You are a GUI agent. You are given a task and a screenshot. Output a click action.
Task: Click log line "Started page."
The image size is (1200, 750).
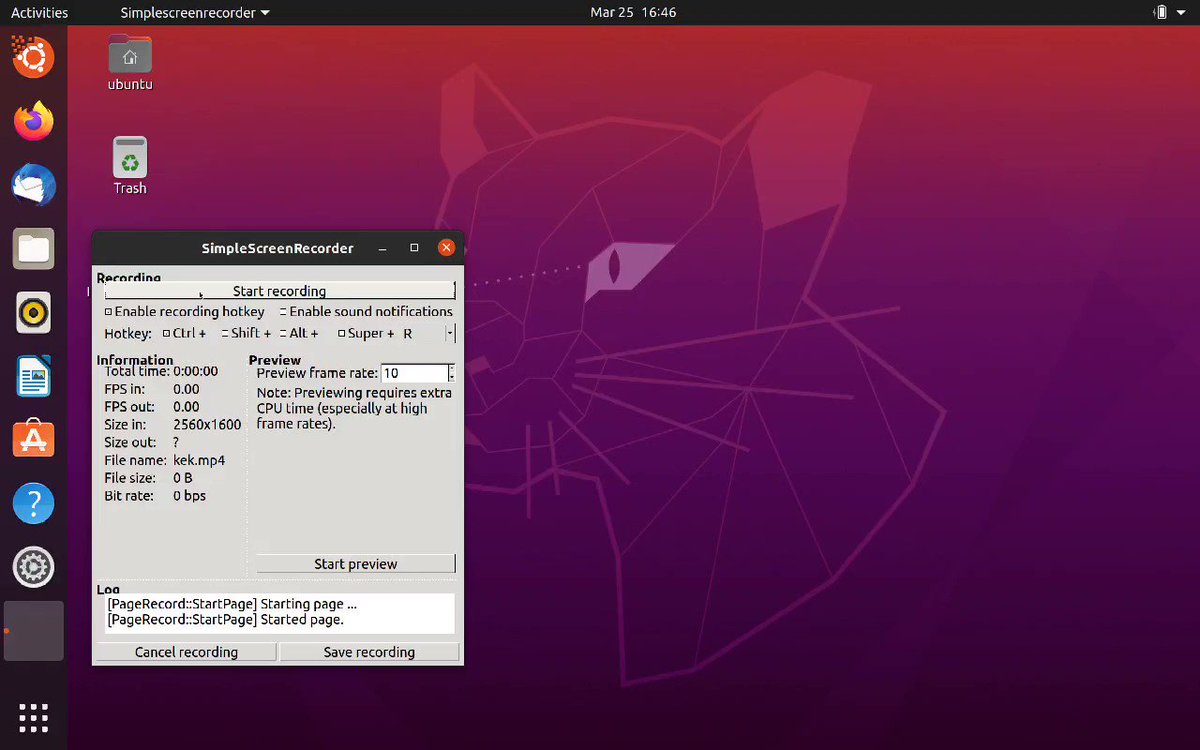[225, 620]
